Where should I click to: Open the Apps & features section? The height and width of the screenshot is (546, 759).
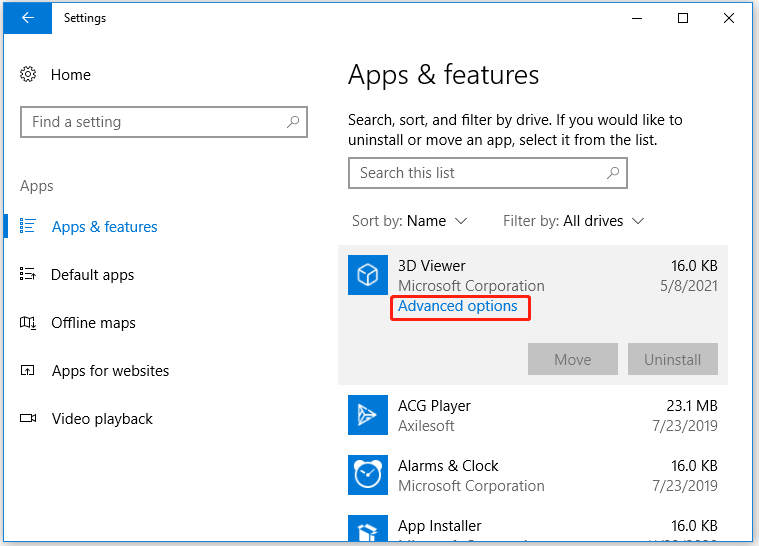(x=104, y=227)
